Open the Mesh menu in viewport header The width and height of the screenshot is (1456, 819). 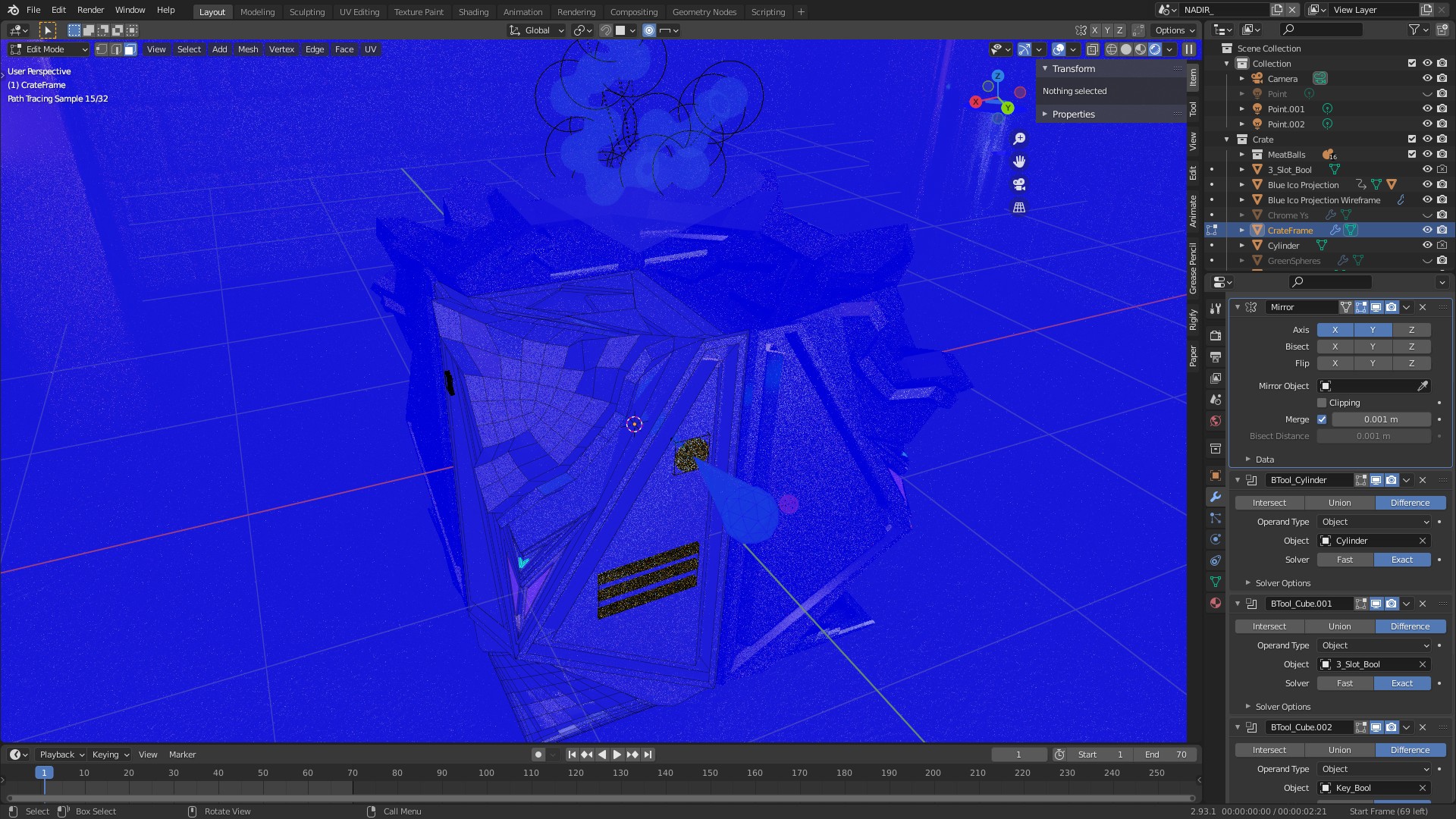(248, 49)
